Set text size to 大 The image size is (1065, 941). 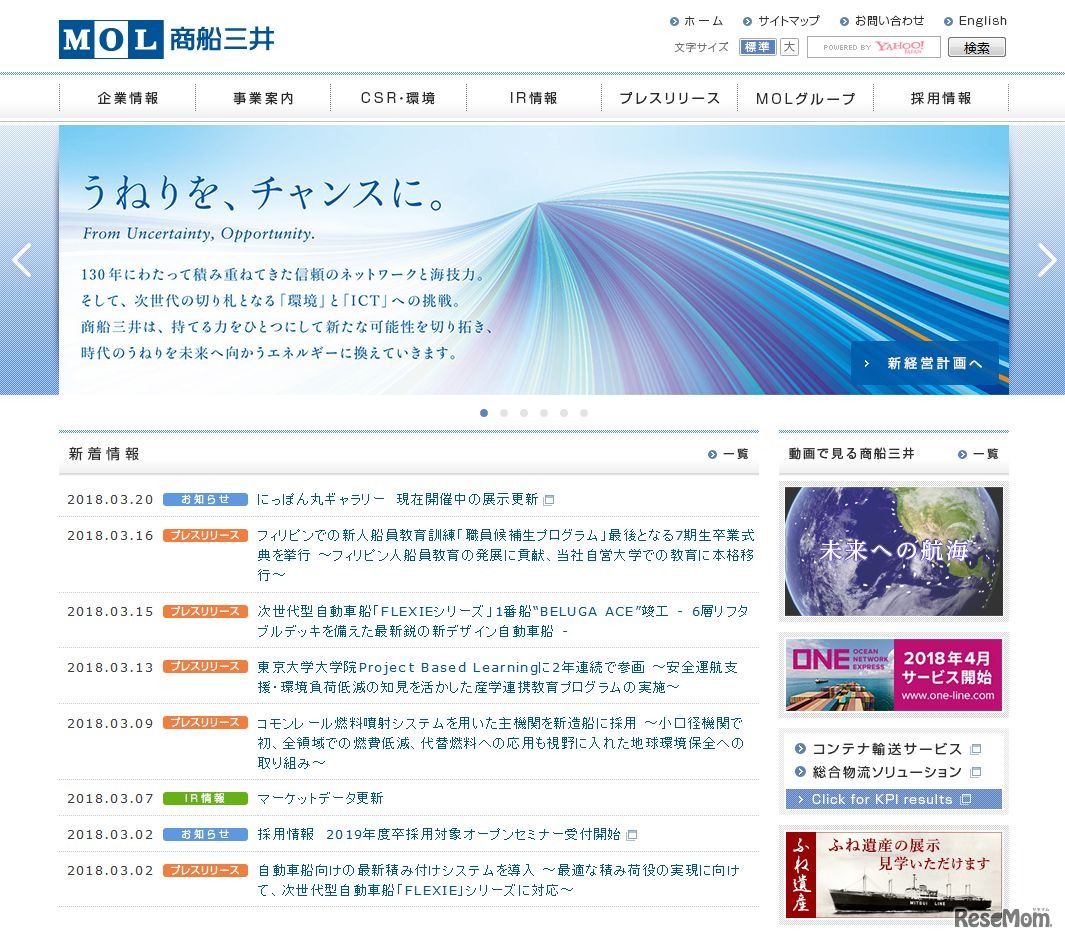pos(789,47)
